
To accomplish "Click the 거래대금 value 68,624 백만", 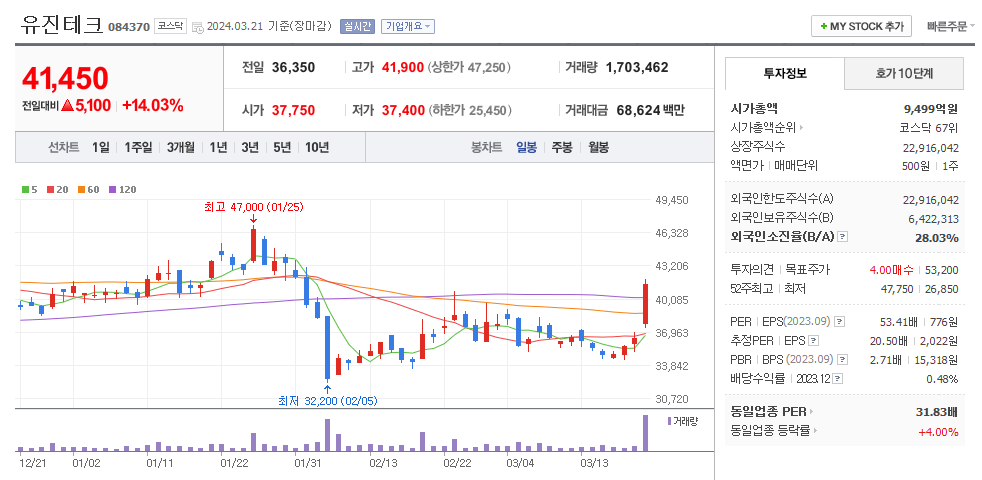I will pyautogui.click(x=651, y=110).
